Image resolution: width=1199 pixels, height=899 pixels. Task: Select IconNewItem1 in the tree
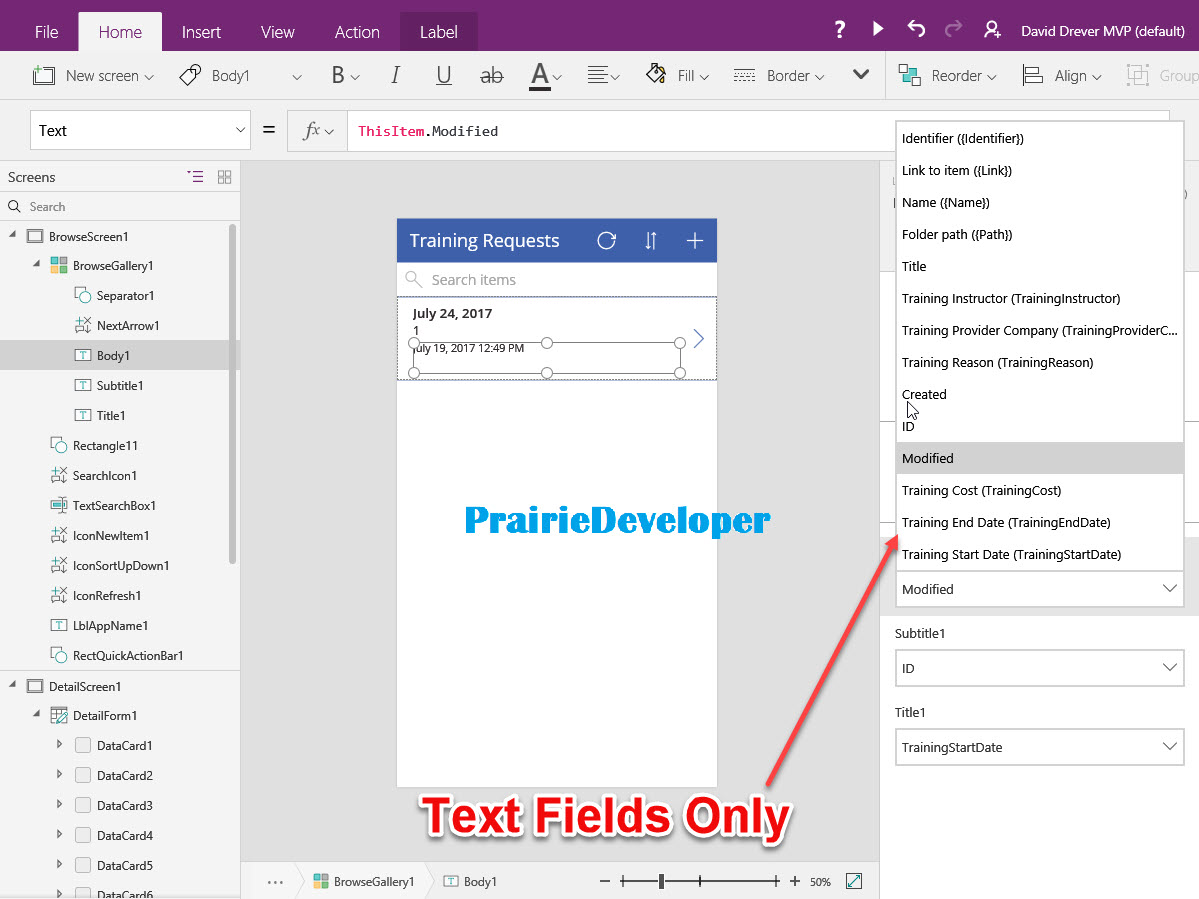click(x=111, y=536)
